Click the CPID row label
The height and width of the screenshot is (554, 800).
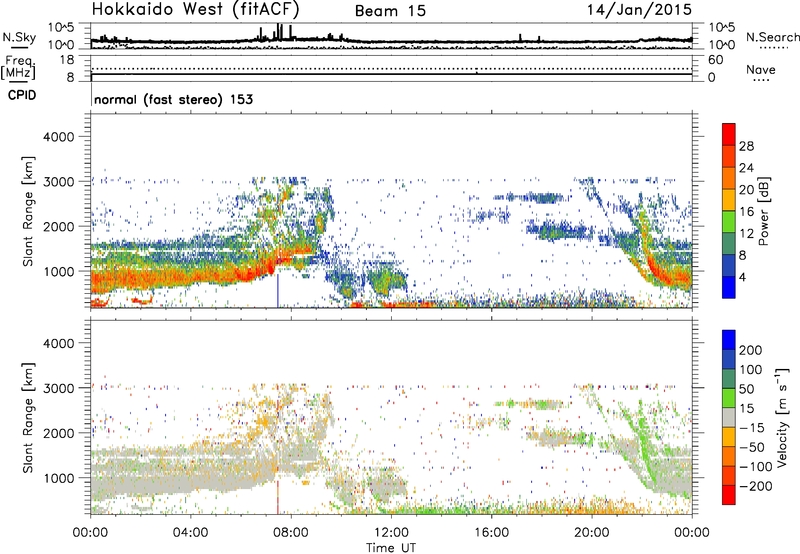[22, 95]
